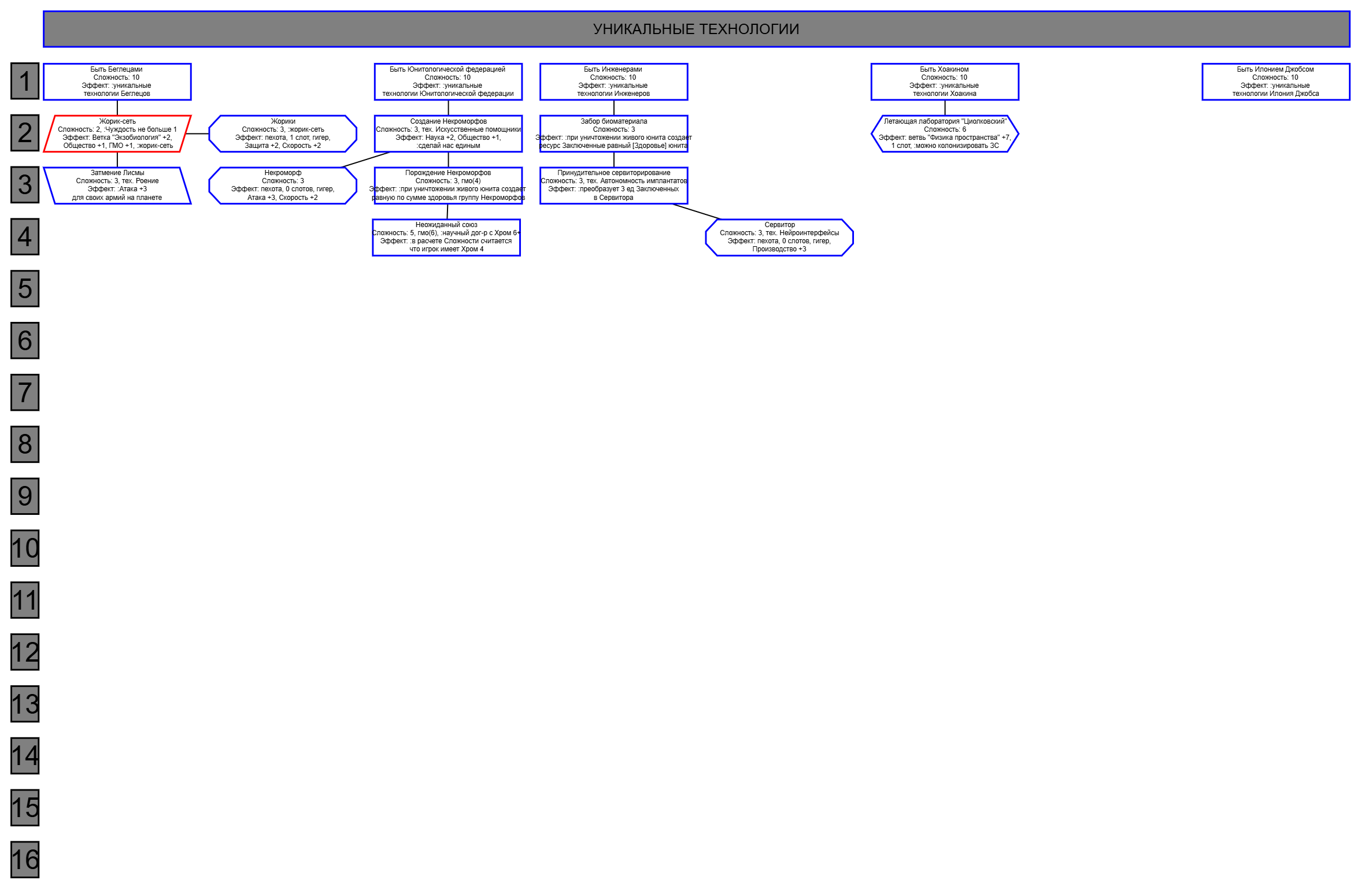The width and height of the screenshot is (1372, 887).
Task: Click the Сервитор unit octagon node
Action: (779, 237)
